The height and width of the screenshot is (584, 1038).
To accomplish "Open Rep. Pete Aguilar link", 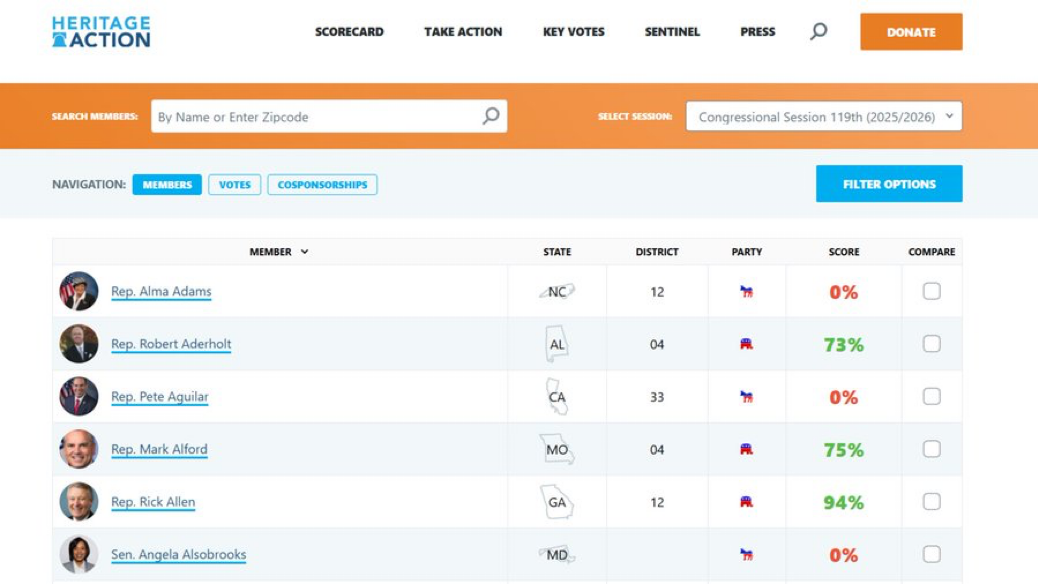I will coord(160,397).
